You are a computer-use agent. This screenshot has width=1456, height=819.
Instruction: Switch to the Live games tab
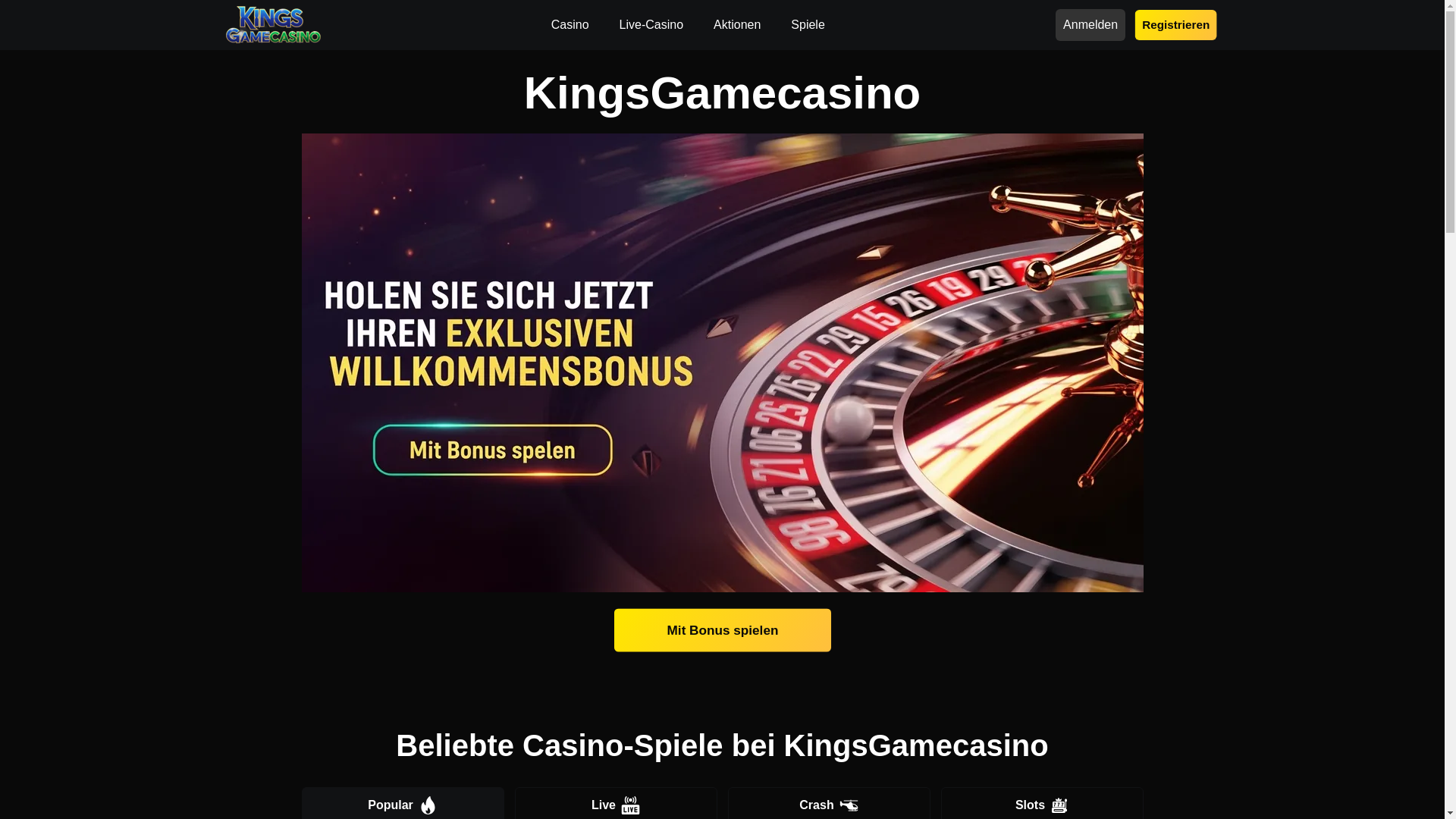point(616,804)
